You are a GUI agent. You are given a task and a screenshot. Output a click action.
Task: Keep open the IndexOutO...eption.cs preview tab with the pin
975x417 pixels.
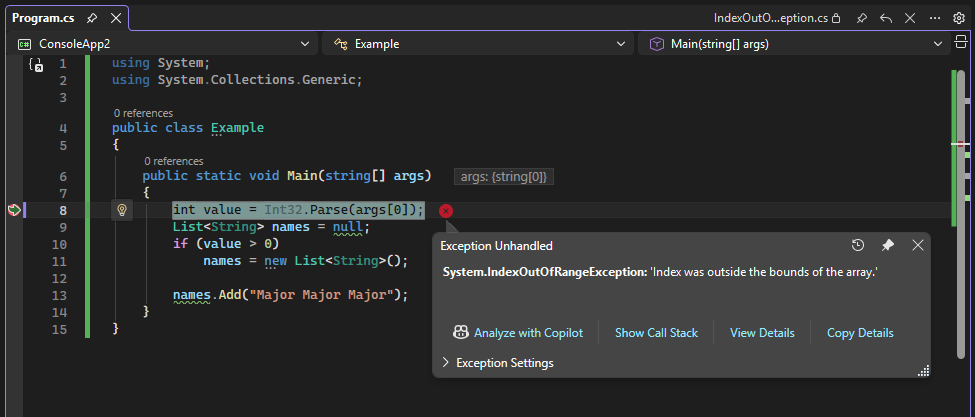tap(860, 18)
